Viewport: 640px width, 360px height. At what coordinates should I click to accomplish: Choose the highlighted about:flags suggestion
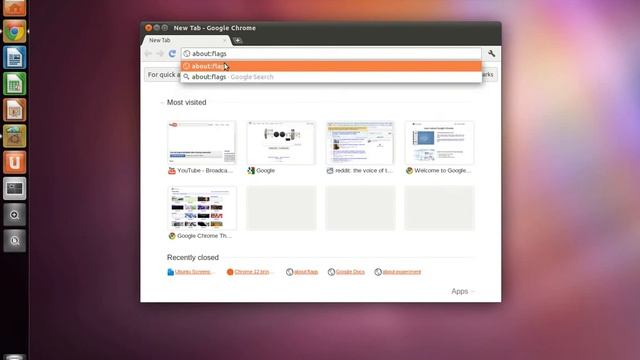click(x=331, y=66)
